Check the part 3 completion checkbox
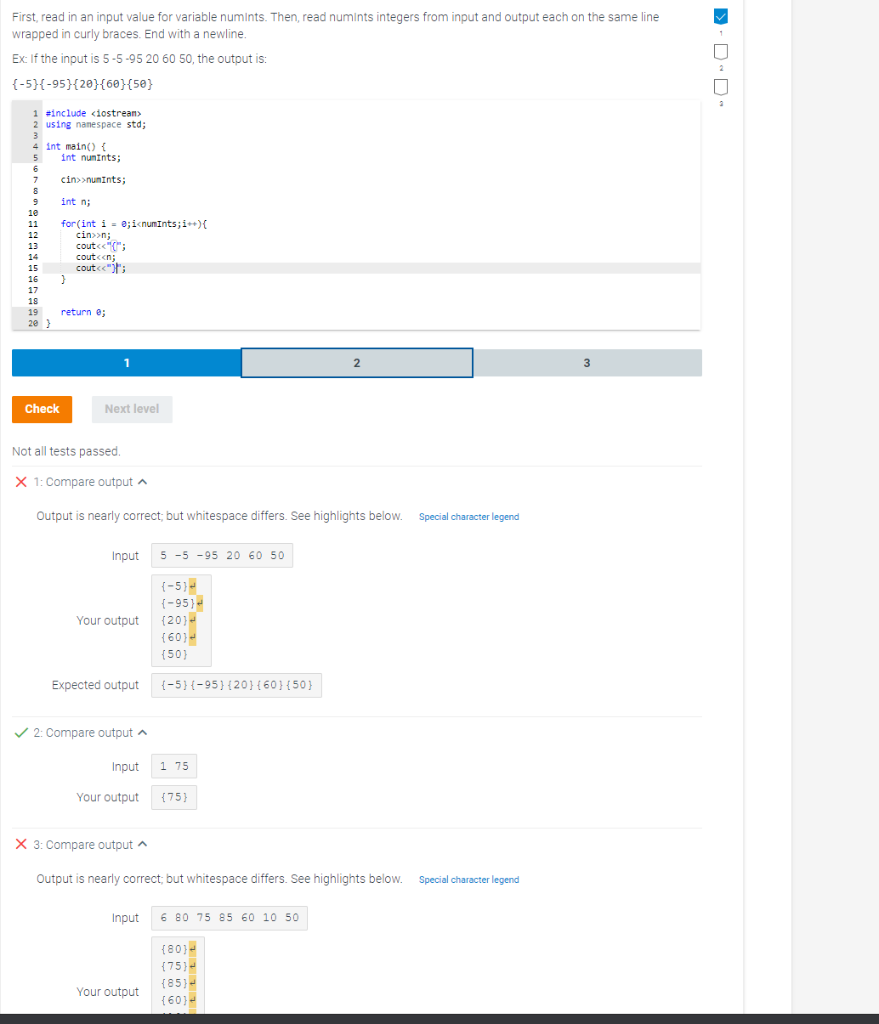 (720, 87)
